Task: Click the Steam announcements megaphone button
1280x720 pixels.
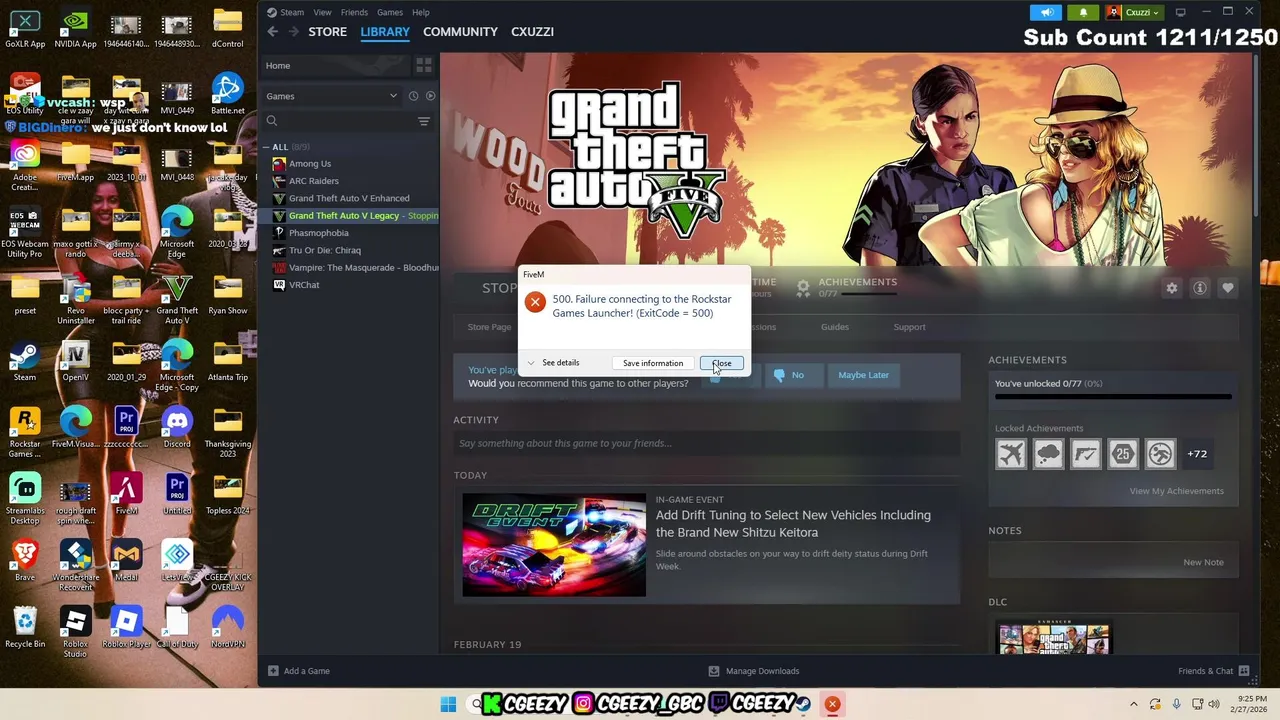Action: pos(1046,12)
